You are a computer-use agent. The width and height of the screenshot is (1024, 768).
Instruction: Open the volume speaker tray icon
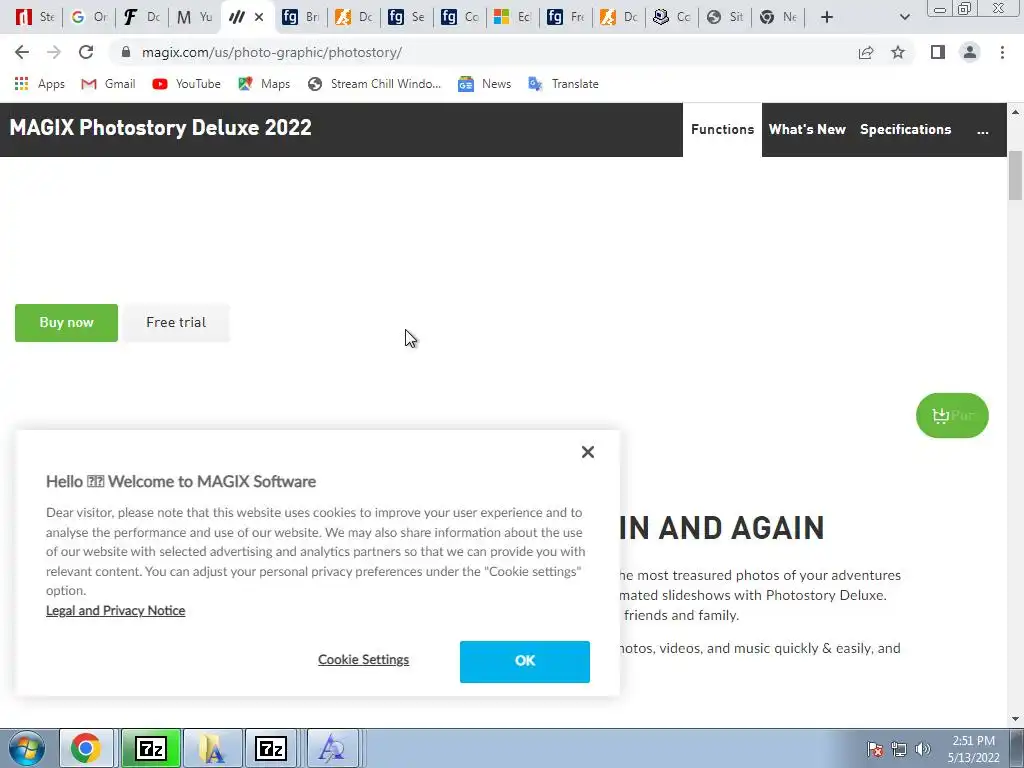pyautogui.click(x=923, y=749)
